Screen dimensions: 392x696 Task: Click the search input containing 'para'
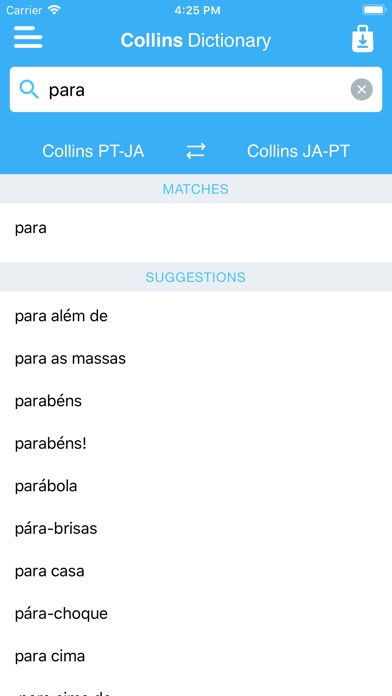tap(196, 90)
